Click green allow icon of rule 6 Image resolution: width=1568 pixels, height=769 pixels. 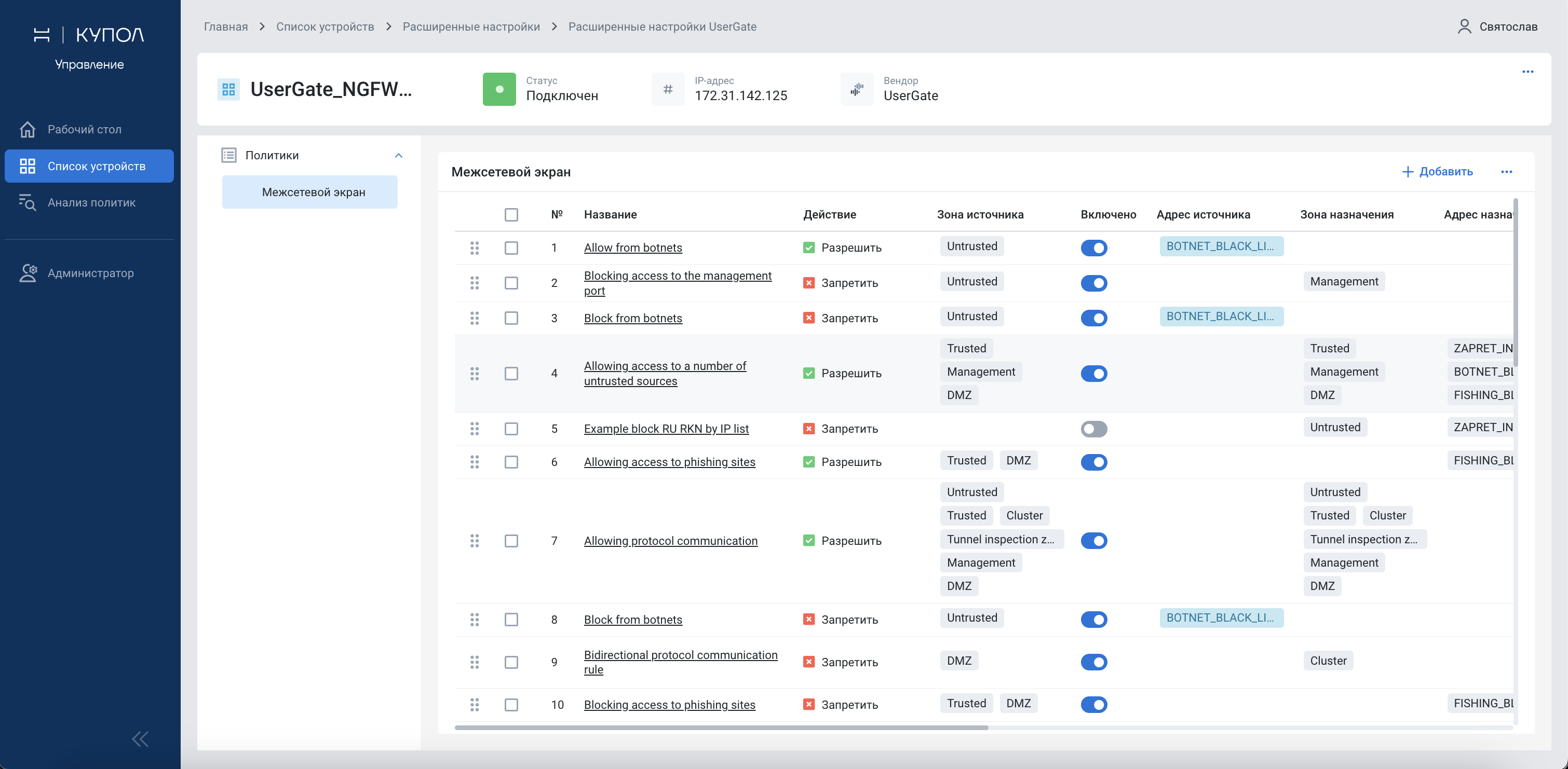808,462
